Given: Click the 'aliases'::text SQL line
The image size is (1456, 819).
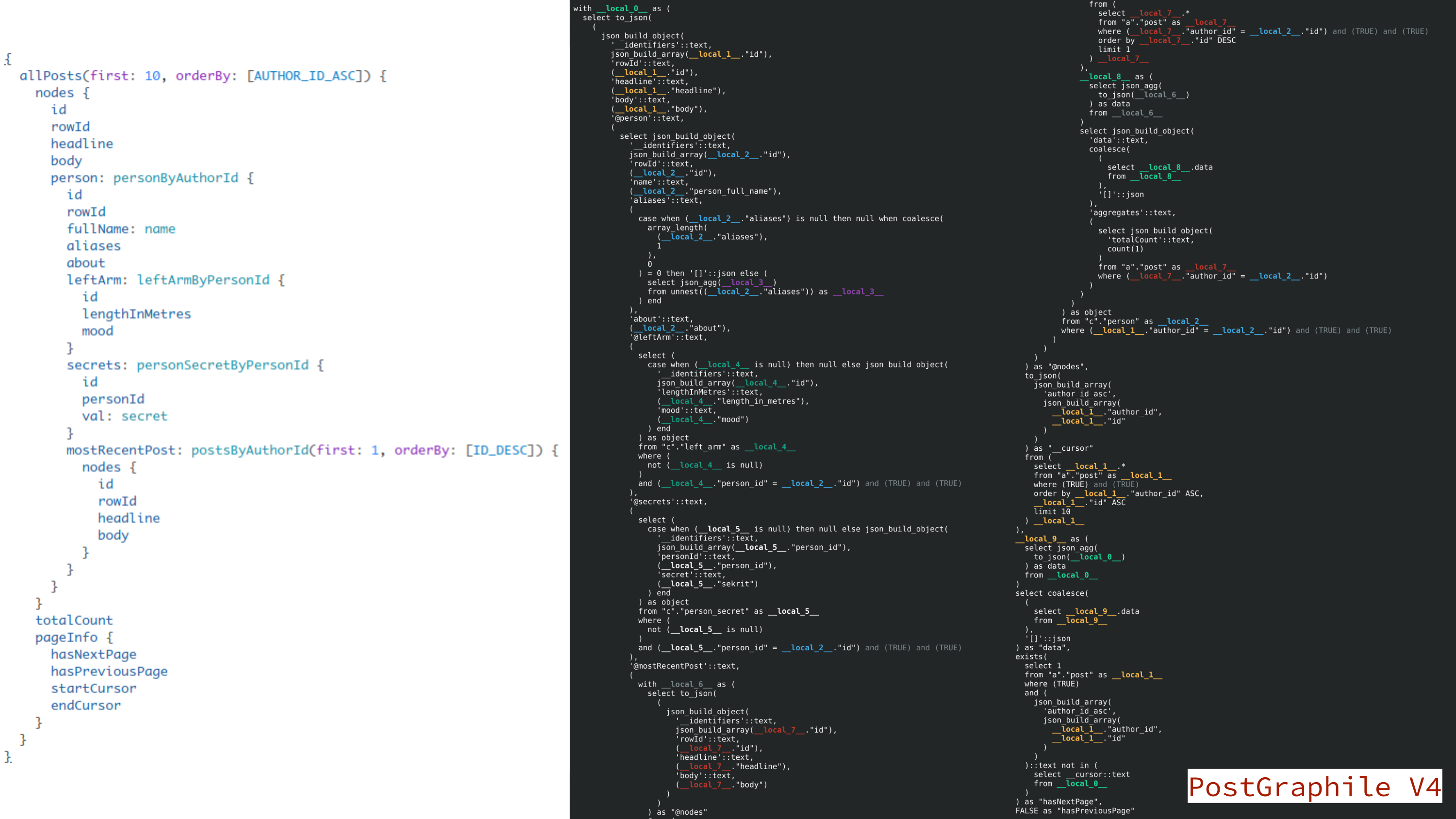Looking at the screenshot, I should (666, 200).
